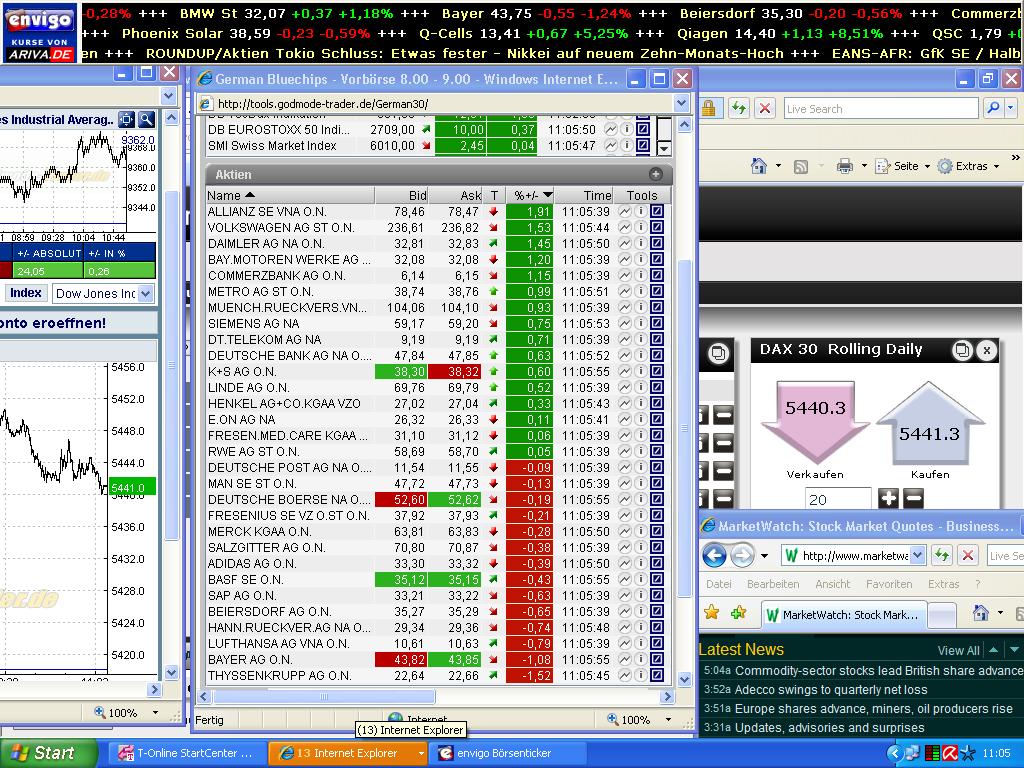Viewport: 1024px width, 768px height.
Task: Click home icon in IE toolbar
Action: click(x=759, y=166)
